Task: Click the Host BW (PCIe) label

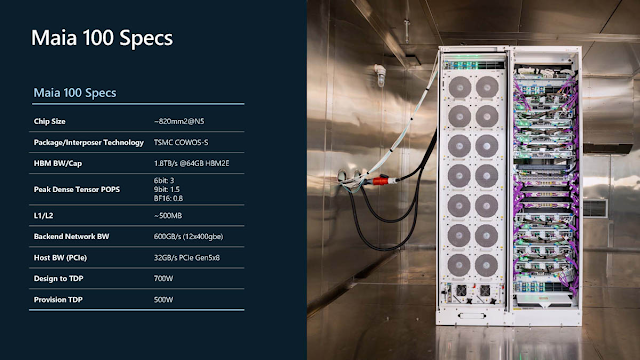Action: coord(60,258)
